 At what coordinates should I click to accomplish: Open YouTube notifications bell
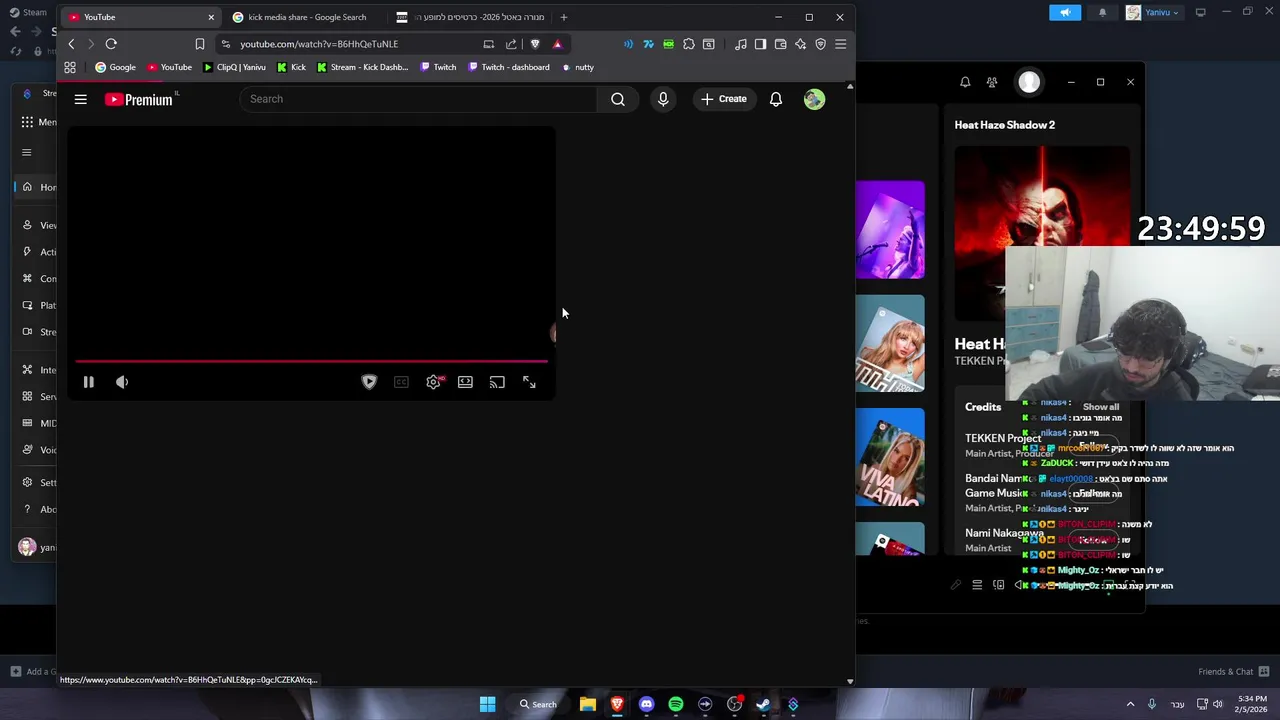point(776,99)
